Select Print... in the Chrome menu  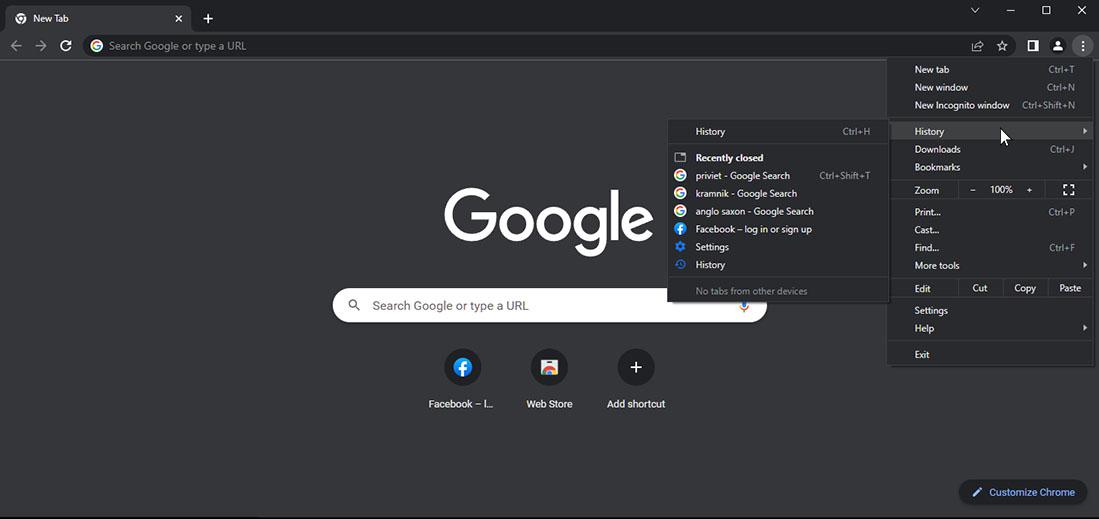[990, 212]
